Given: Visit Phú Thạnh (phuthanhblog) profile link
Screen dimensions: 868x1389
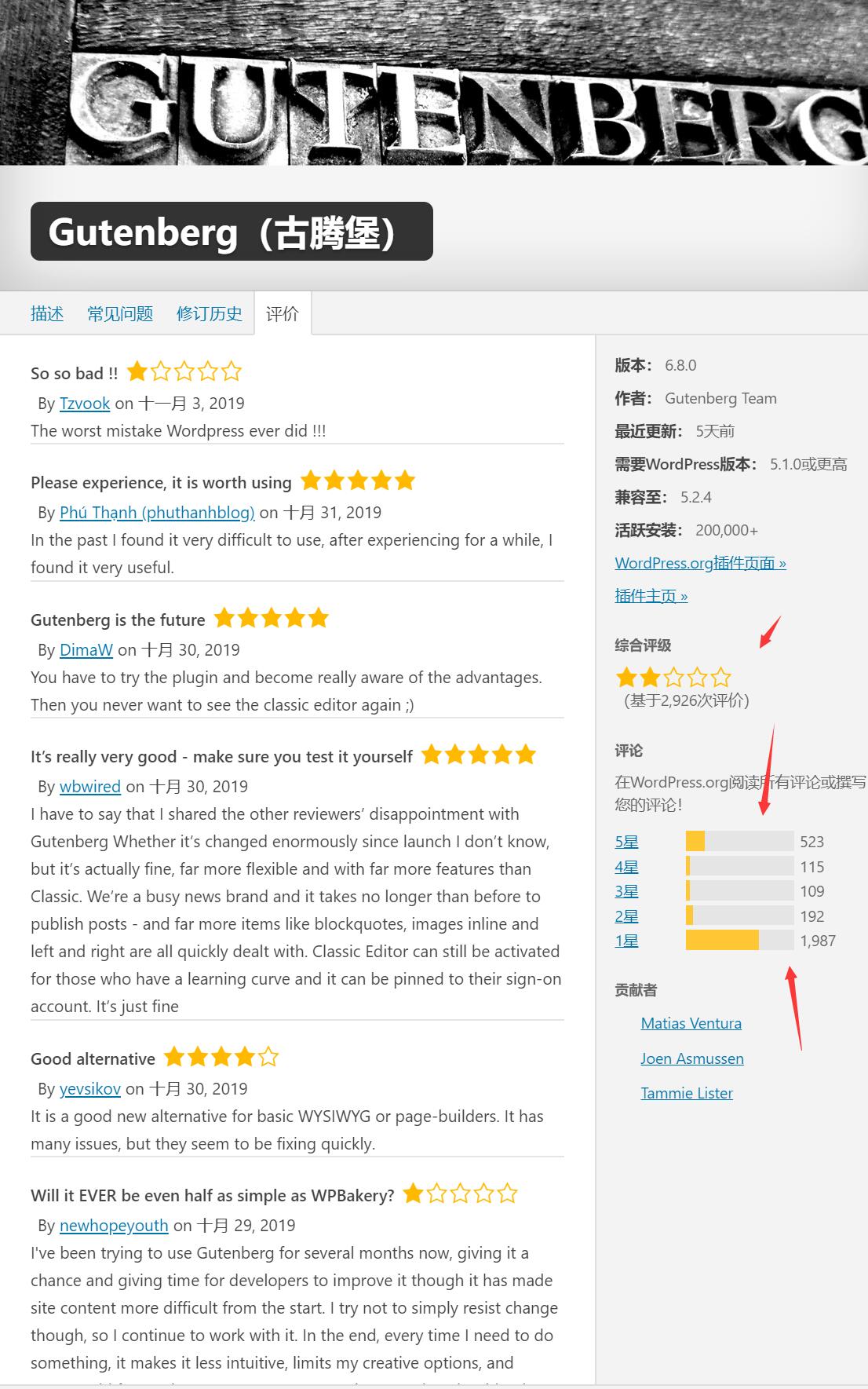Looking at the screenshot, I should pos(157,513).
